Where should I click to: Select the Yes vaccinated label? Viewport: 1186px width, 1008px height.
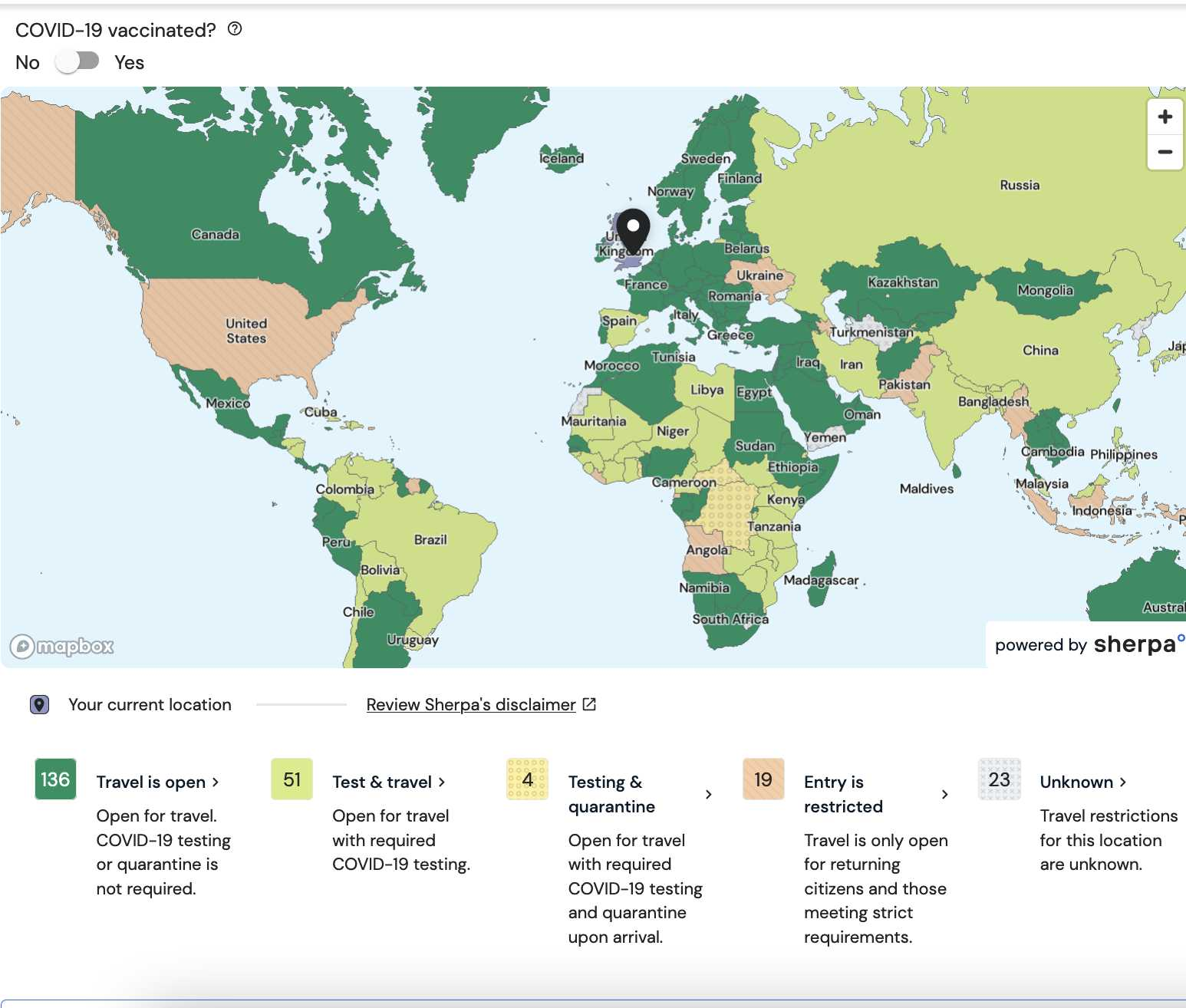pyautogui.click(x=129, y=63)
